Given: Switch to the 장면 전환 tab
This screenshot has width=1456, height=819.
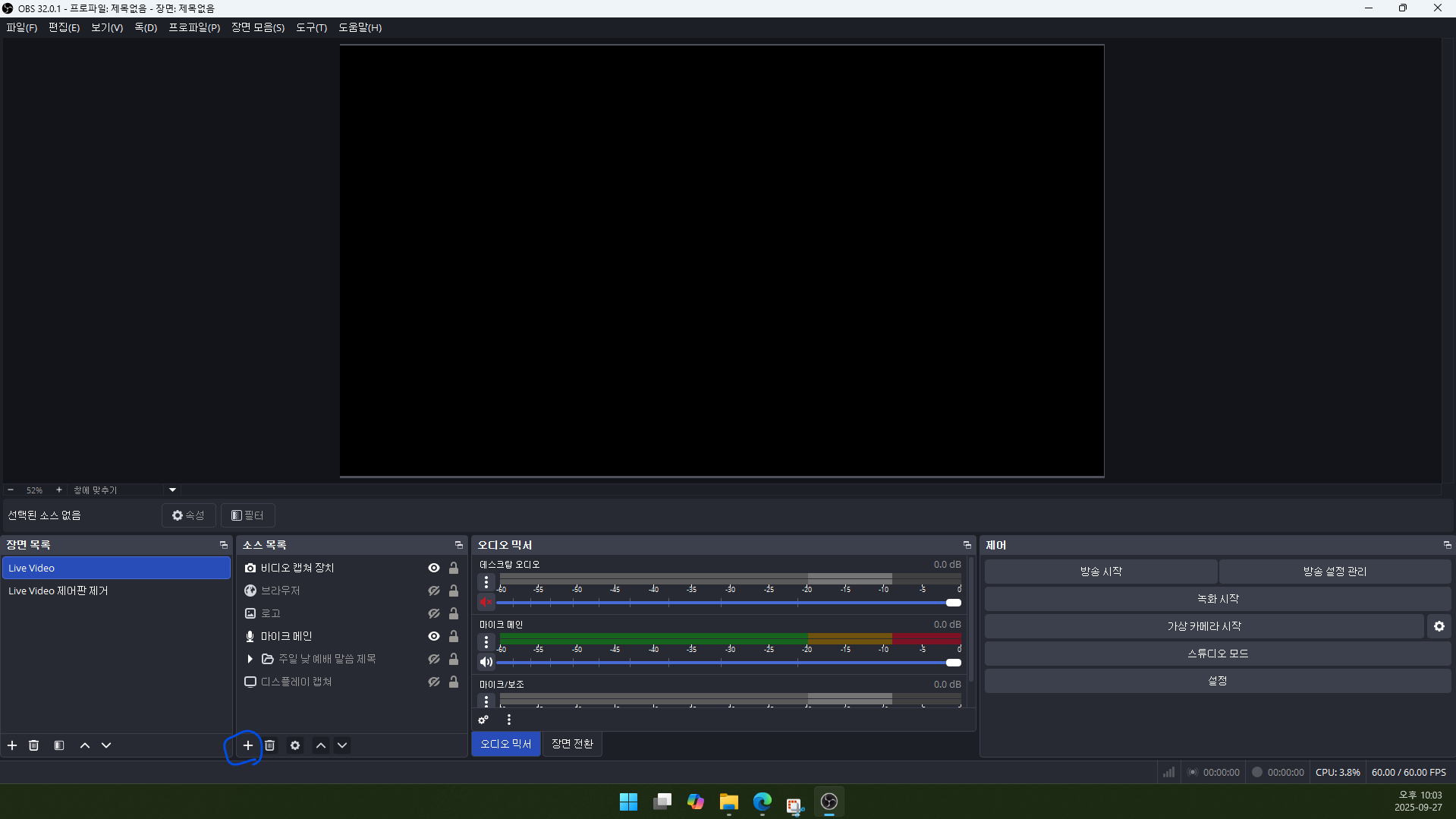Looking at the screenshot, I should 572,744.
